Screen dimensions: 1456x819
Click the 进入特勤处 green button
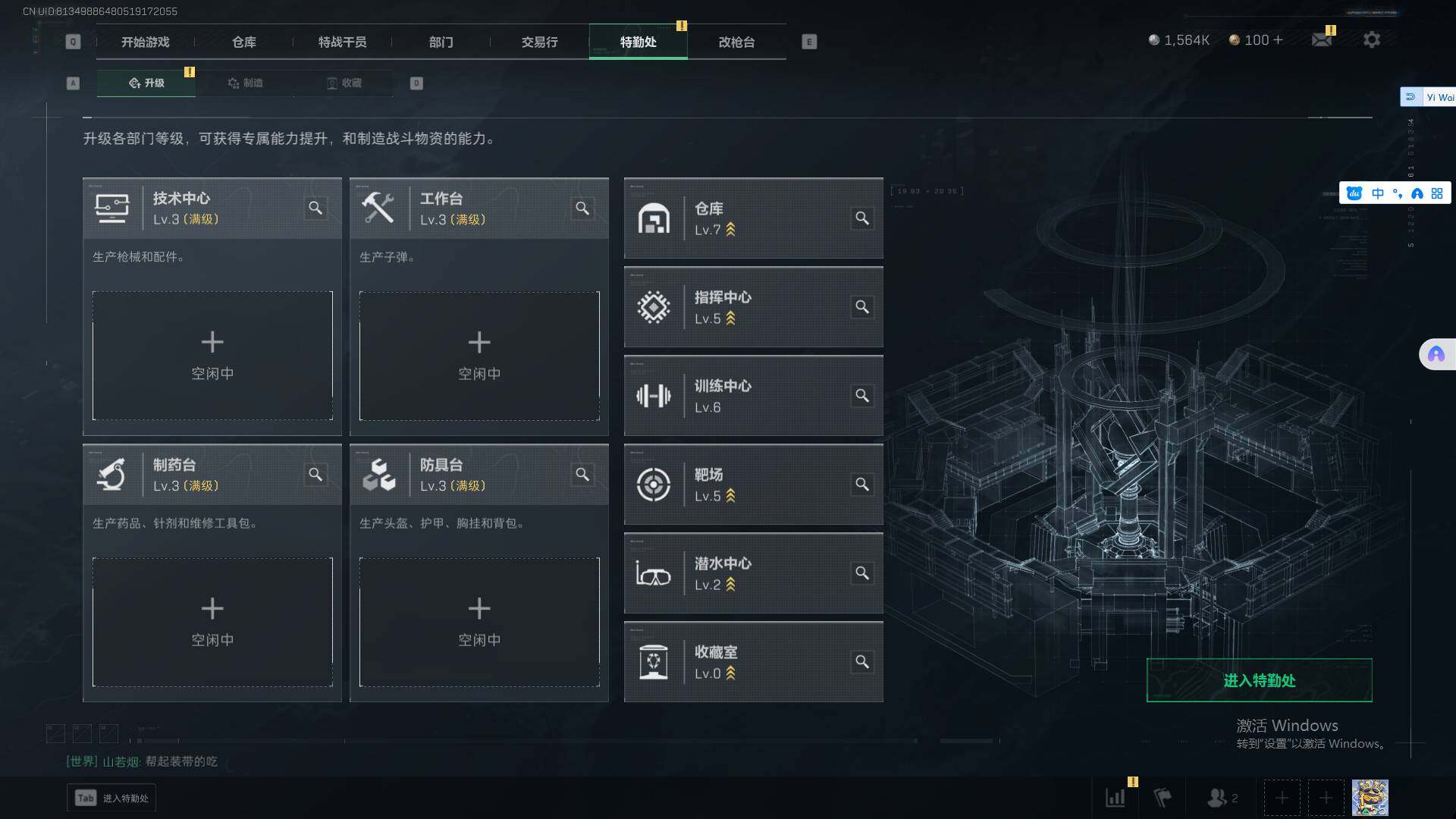1259,680
